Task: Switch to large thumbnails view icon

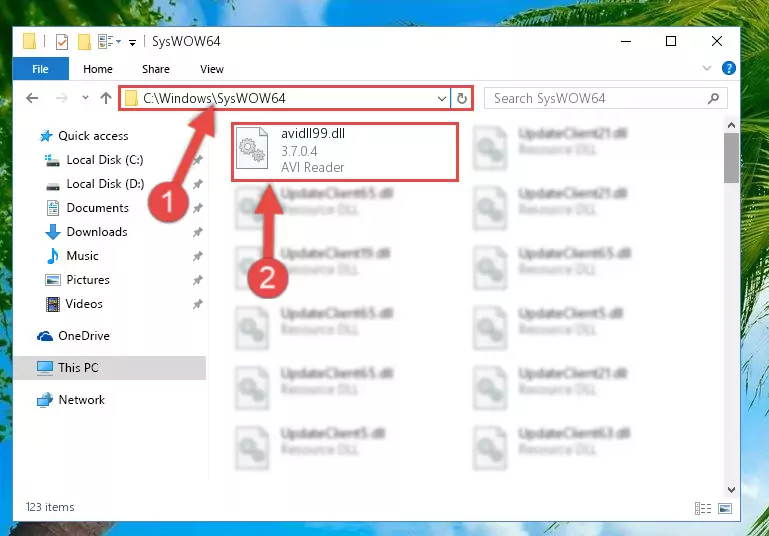Action: [725, 509]
